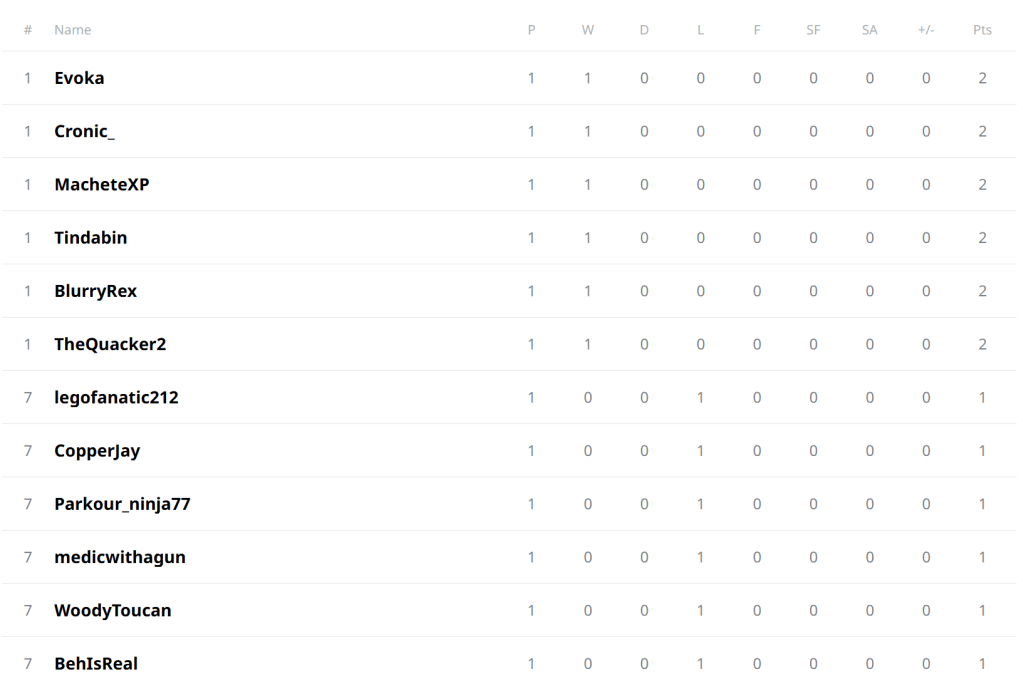Sort standings by Name column header
Viewport: 1023px width, 694px height.
click(72, 30)
